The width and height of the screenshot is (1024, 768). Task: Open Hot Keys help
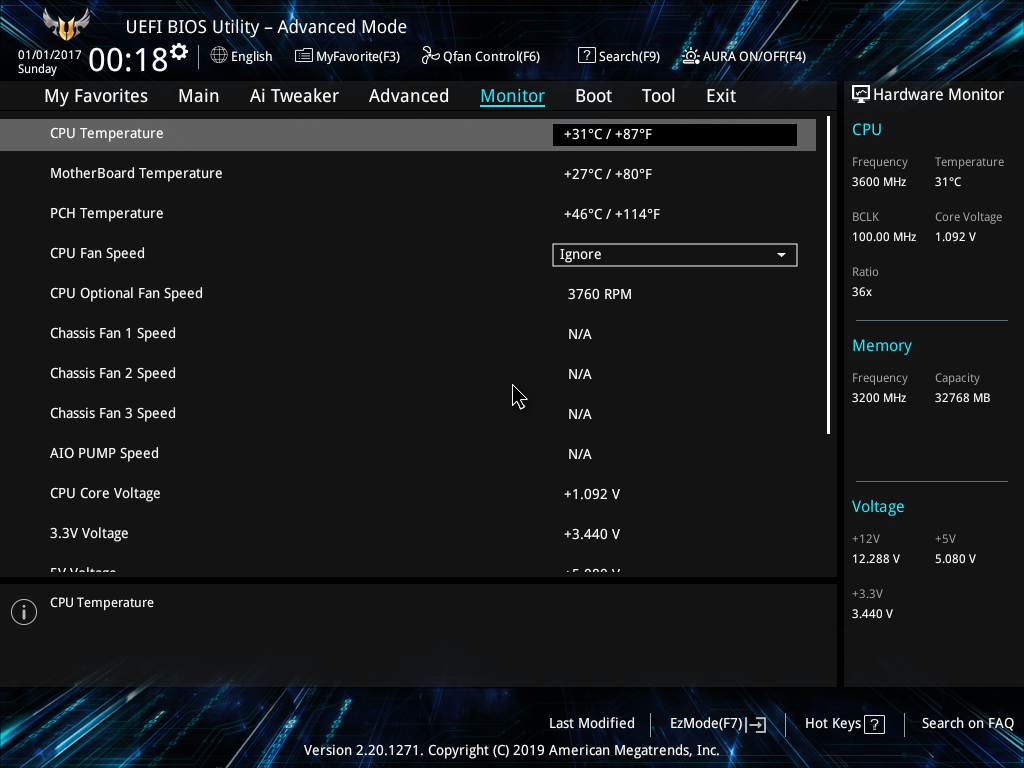pyautogui.click(x=845, y=724)
